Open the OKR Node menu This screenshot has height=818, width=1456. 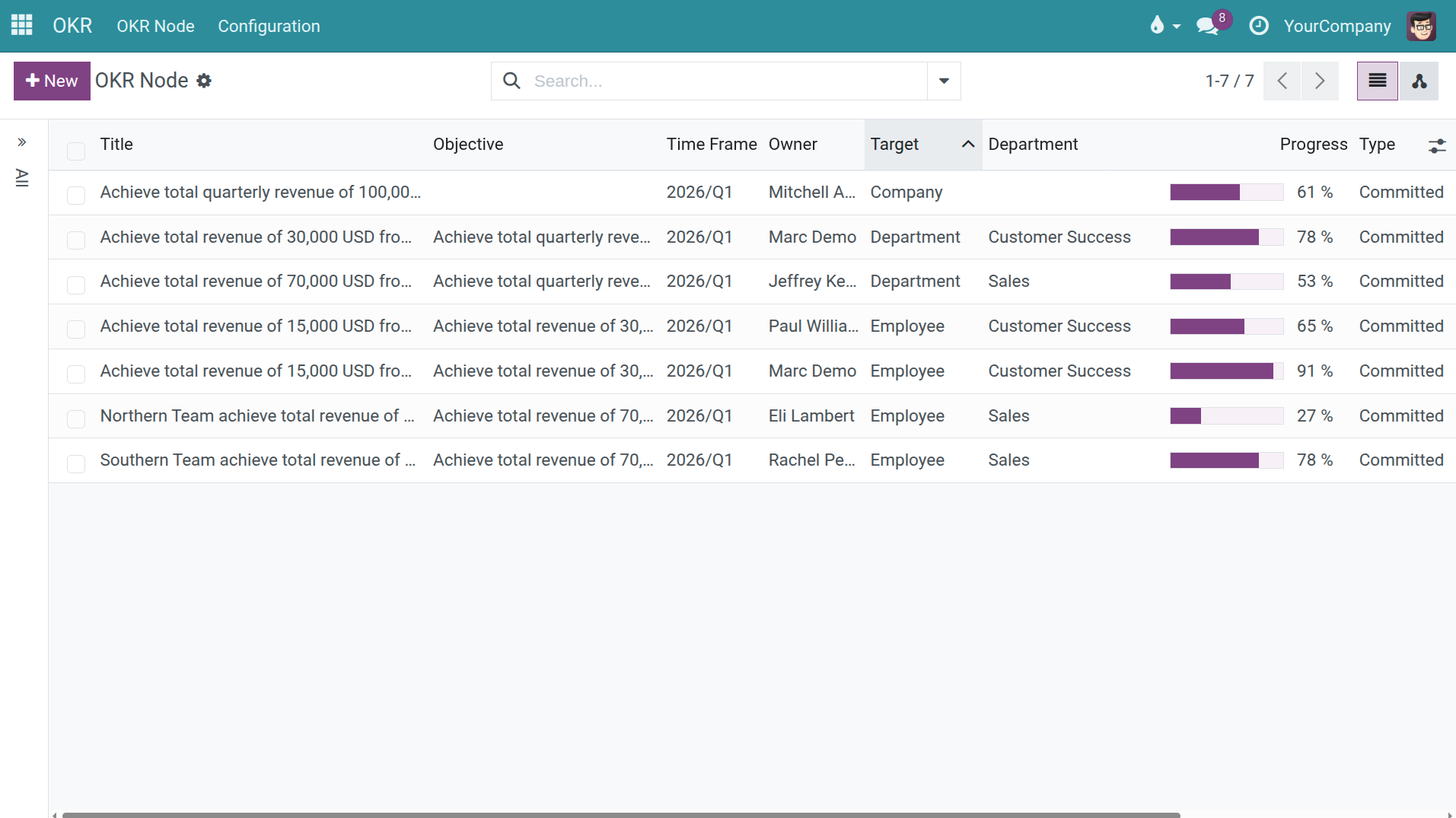pos(155,26)
